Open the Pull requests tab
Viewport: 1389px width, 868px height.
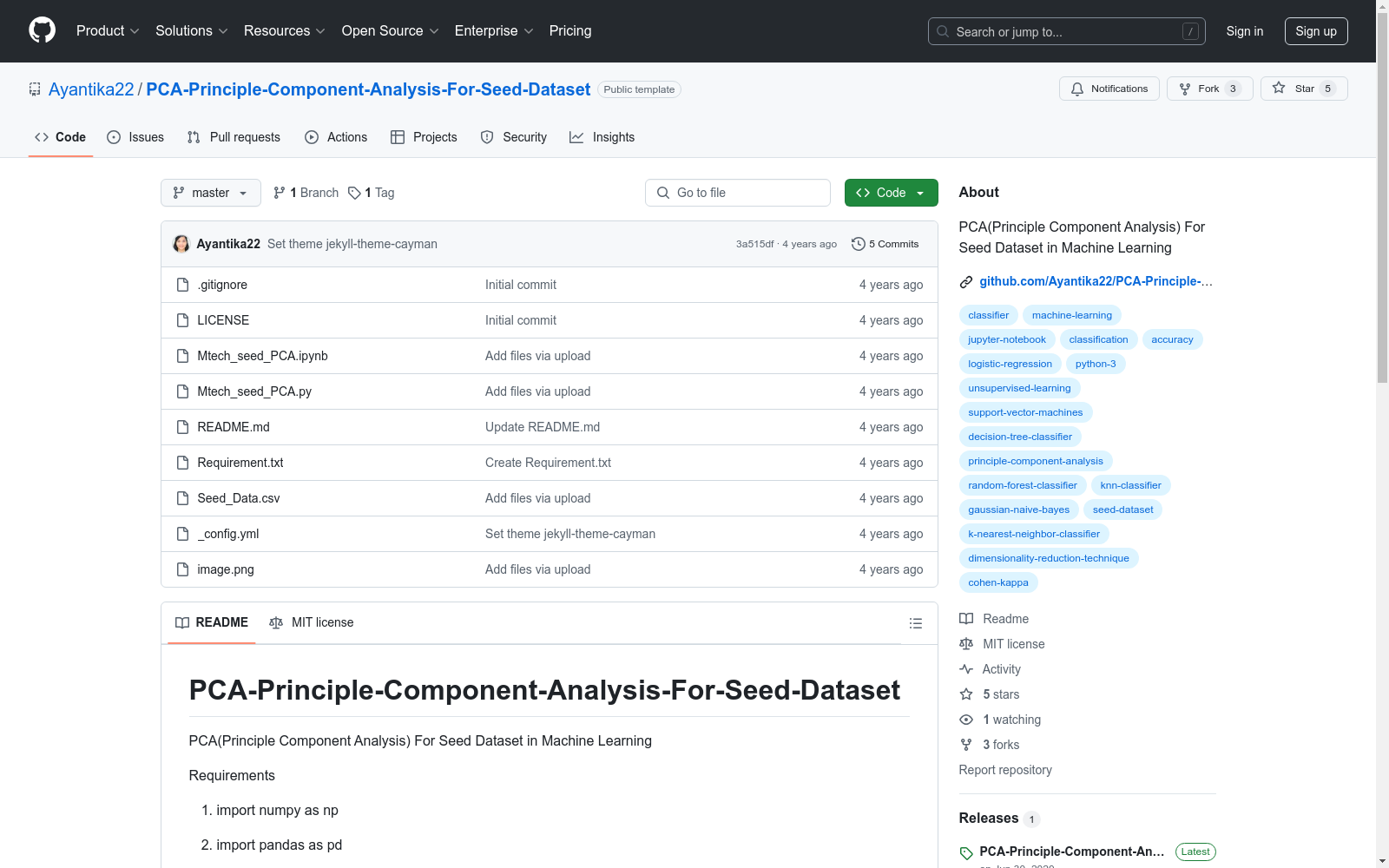click(x=233, y=137)
